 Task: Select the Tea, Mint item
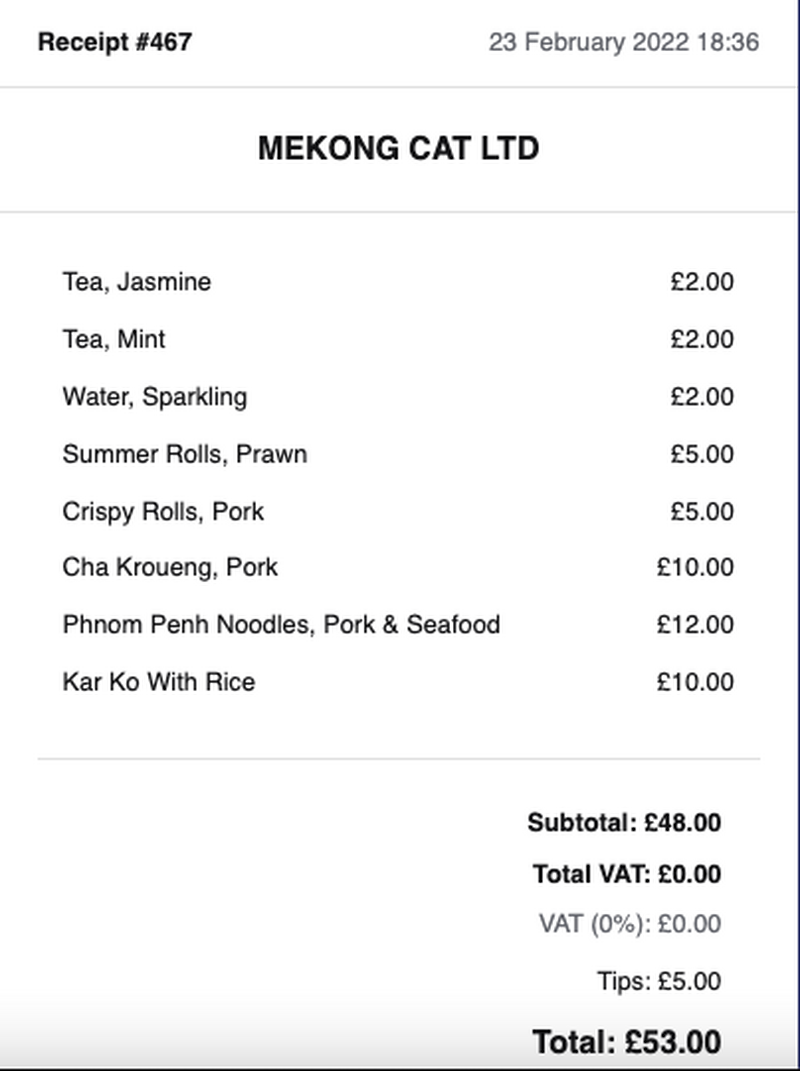[114, 339]
